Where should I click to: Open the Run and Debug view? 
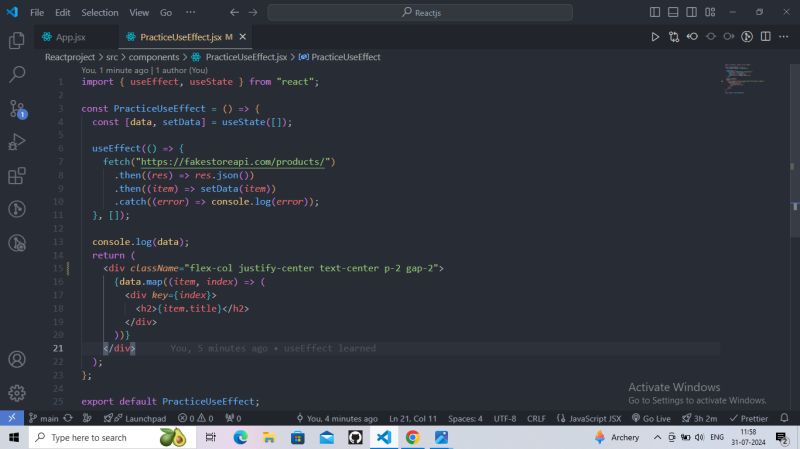click(x=16, y=142)
